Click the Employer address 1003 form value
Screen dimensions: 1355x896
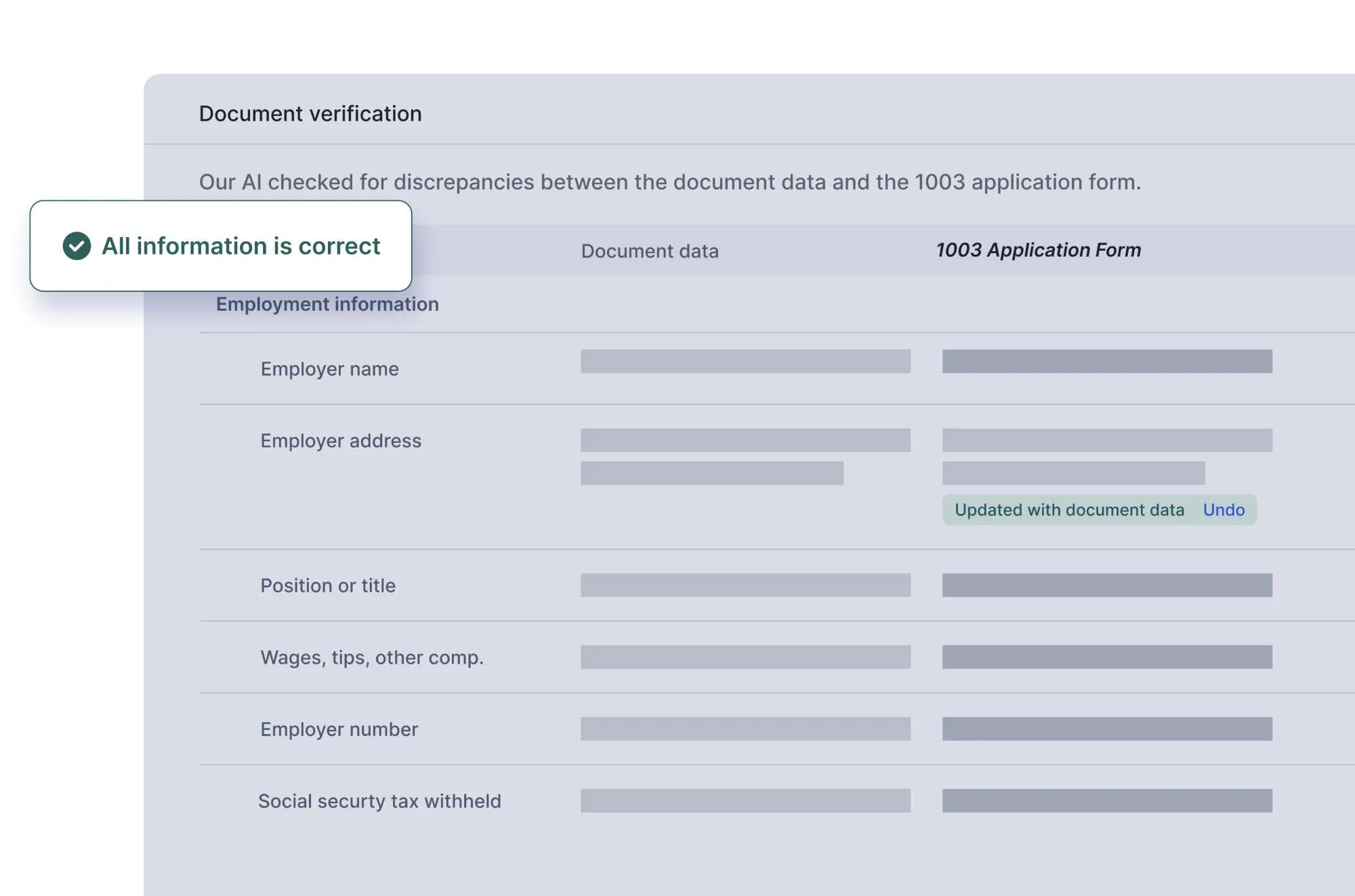(x=1107, y=440)
